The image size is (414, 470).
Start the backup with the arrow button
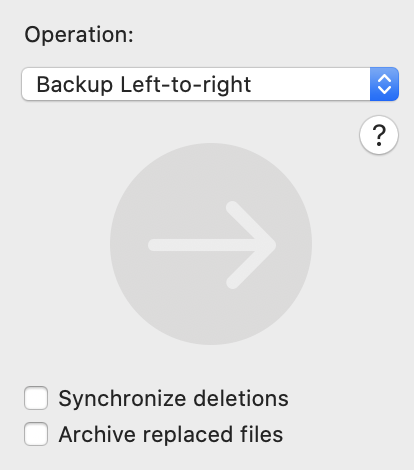coord(211,244)
